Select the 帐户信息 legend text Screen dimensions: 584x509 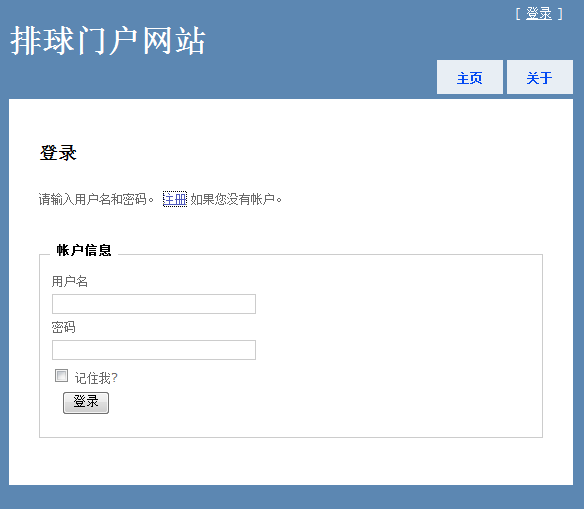(x=84, y=250)
